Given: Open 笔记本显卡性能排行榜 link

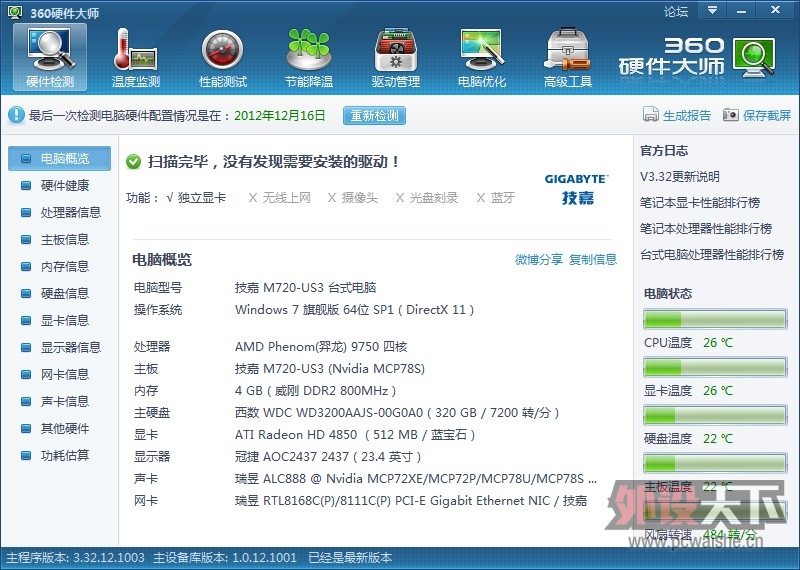Looking at the screenshot, I should tap(700, 203).
